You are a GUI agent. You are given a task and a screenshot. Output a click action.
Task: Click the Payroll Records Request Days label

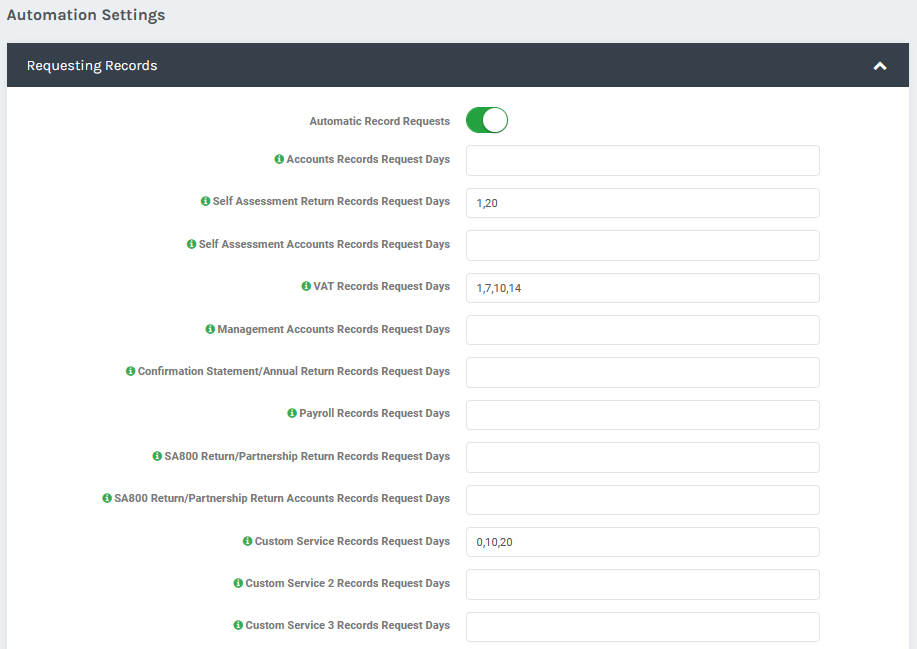pos(374,413)
